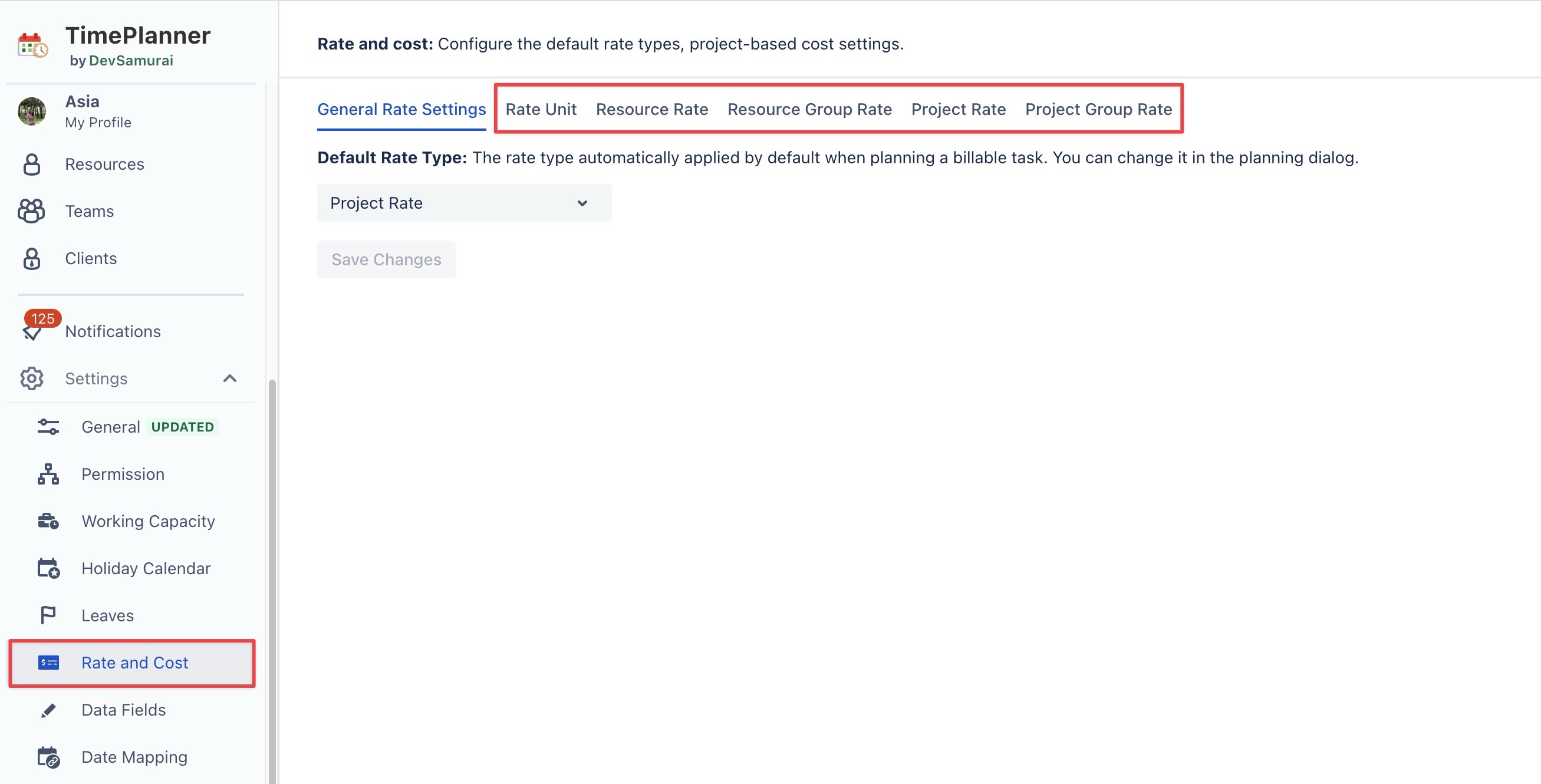Switch to the Resource Group Rate tab
This screenshot has width=1541, height=784.
tap(809, 110)
